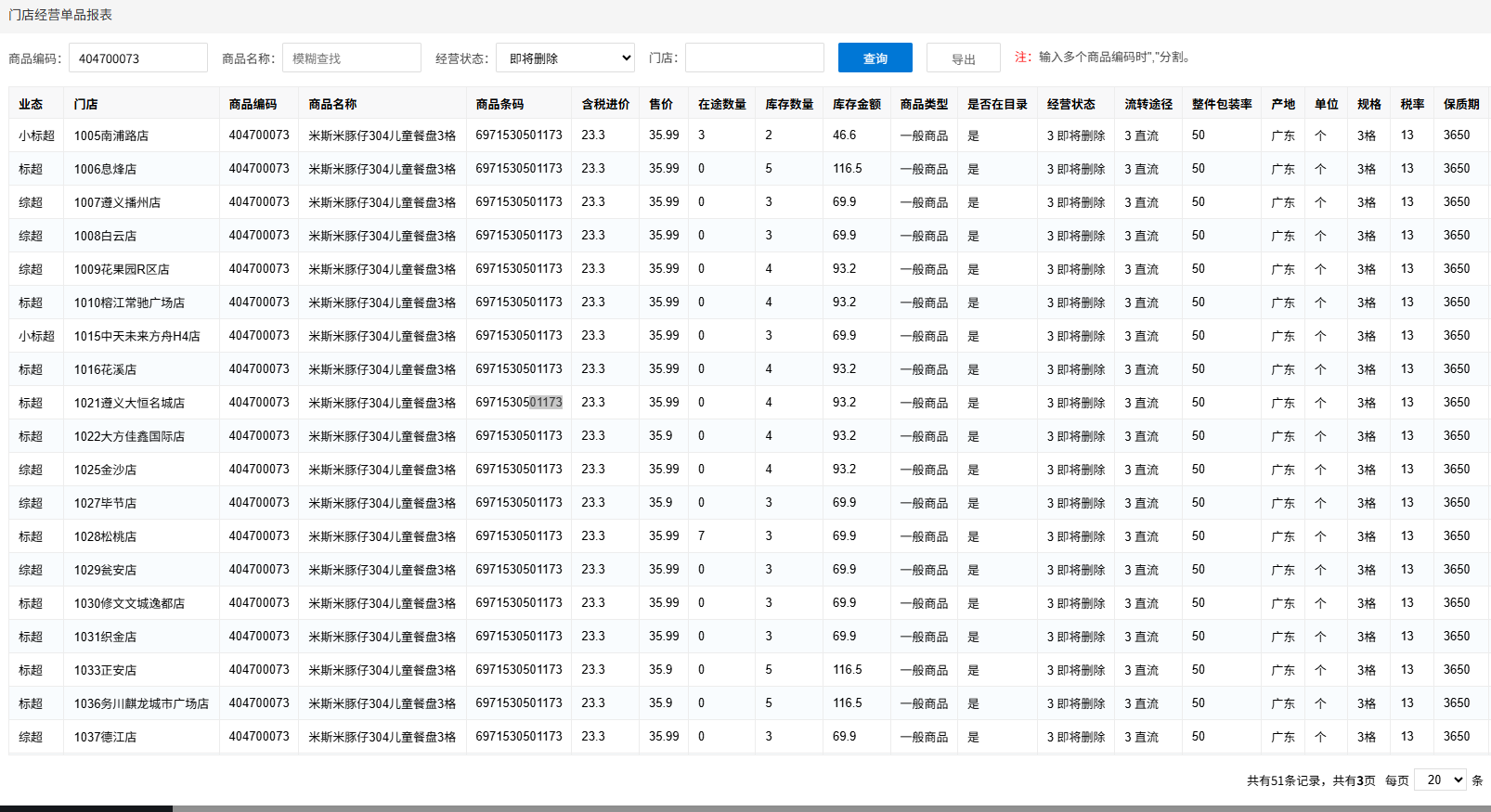Click the 门店 column header
1491x812 pixels.
point(86,104)
